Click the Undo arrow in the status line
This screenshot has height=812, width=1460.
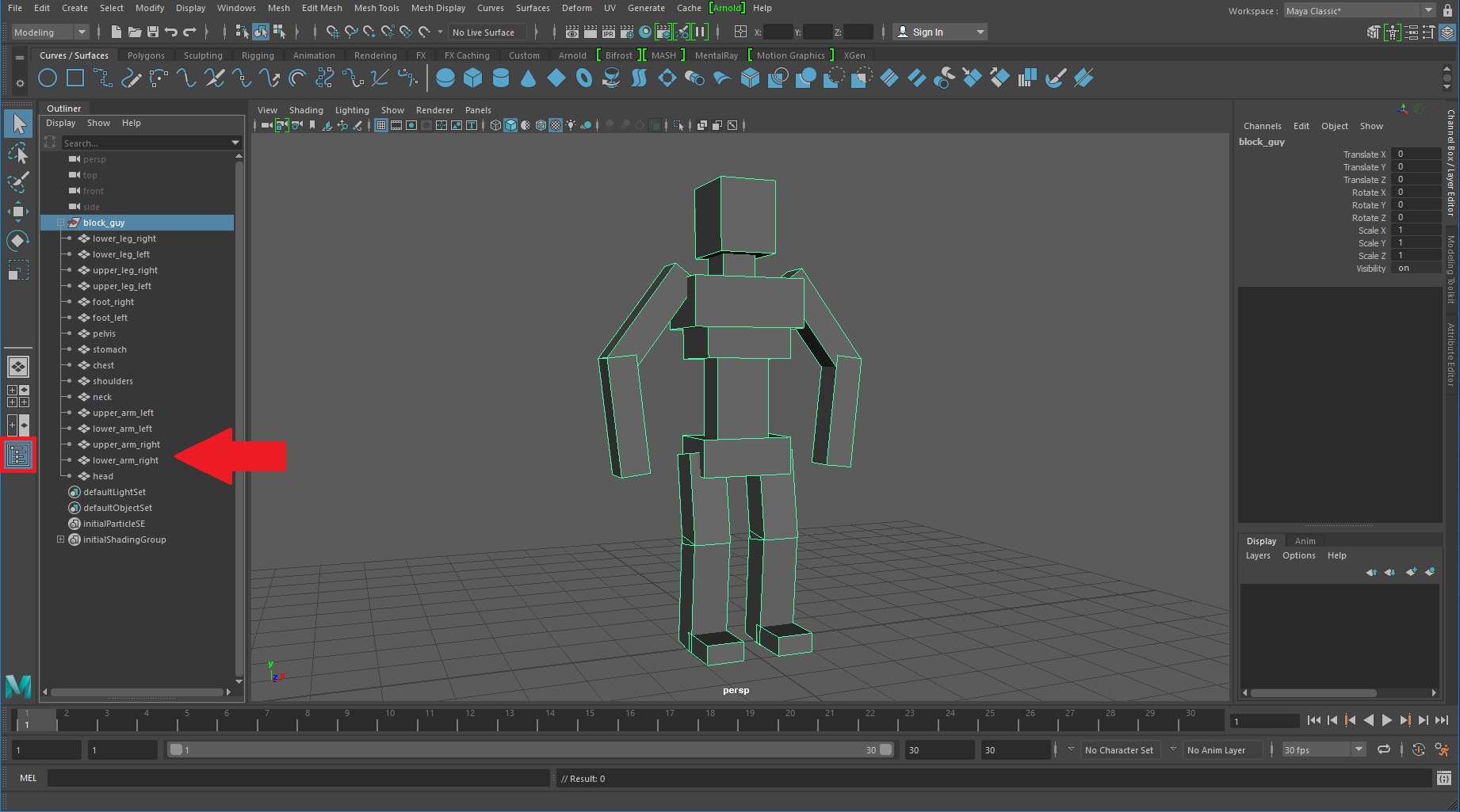171,32
